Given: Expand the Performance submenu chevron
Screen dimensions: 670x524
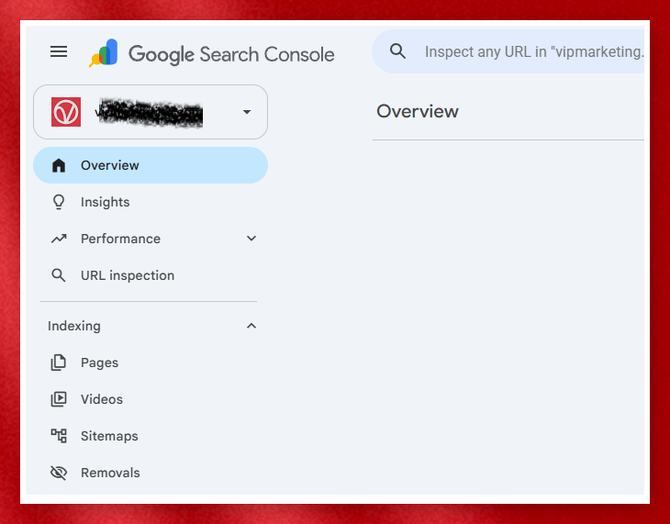Looking at the screenshot, I should coord(251,238).
